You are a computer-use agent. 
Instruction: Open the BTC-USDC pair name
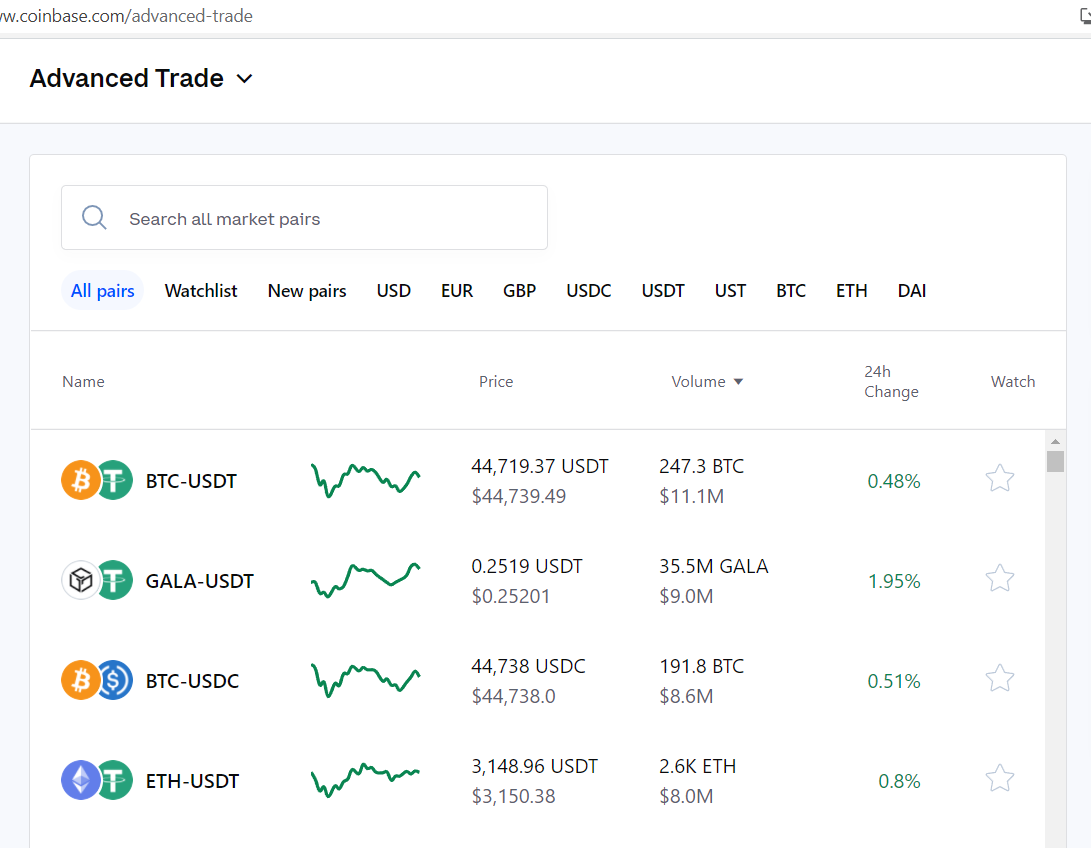(192, 681)
